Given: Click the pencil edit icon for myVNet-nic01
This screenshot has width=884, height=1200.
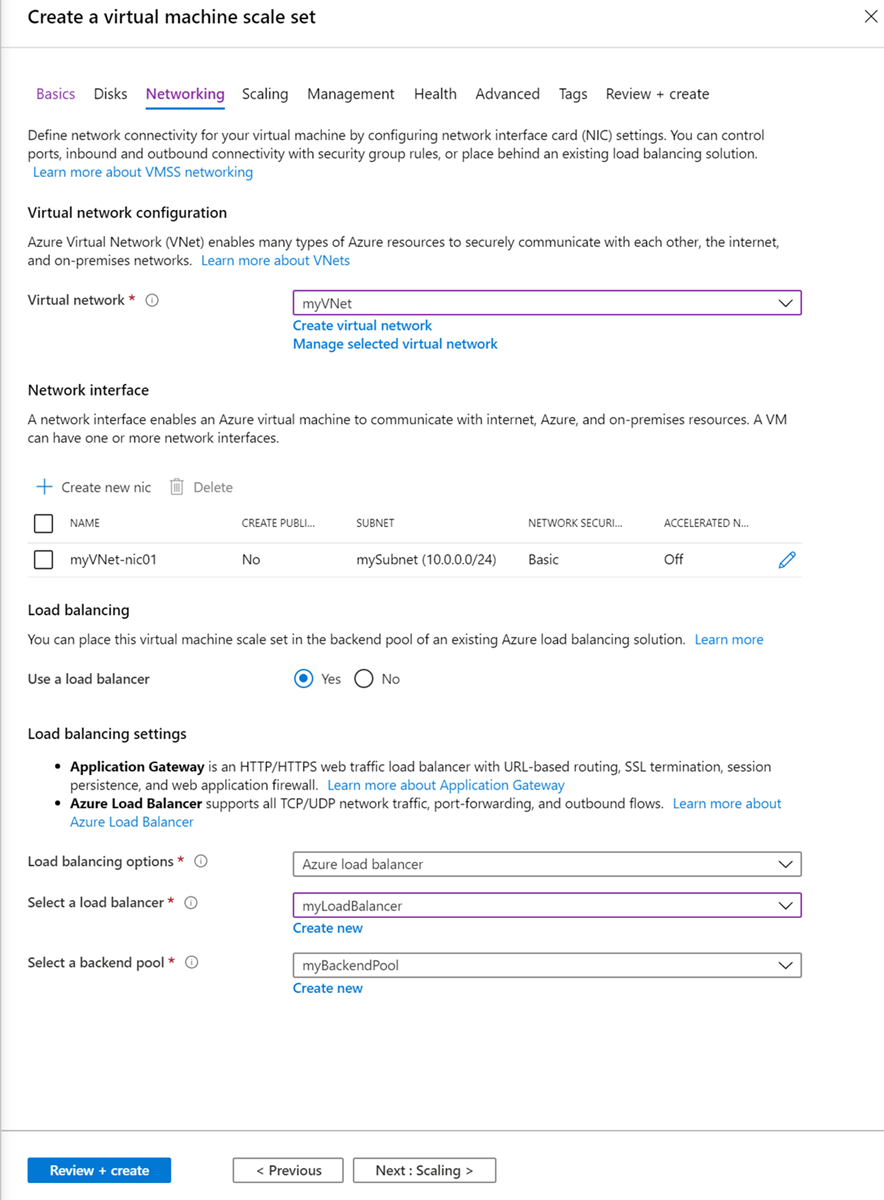Looking at the screenshot, I should [x=787, y=560].
